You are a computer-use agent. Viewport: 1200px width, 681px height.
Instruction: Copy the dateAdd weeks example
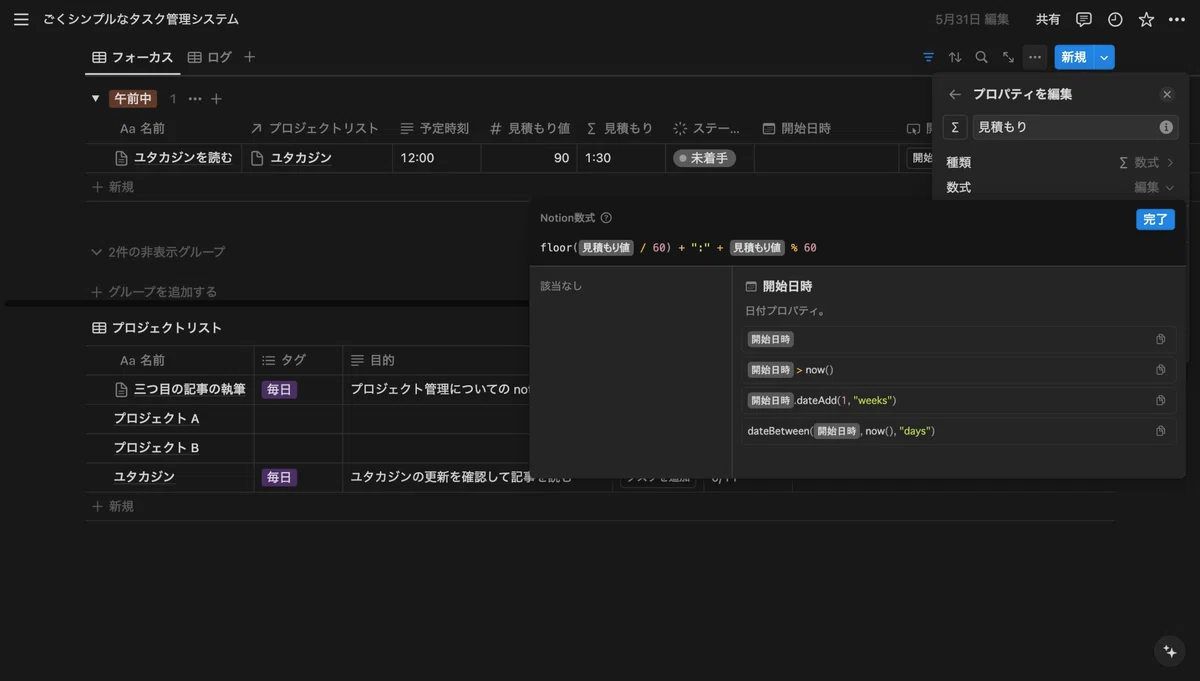click(1161, 400)
